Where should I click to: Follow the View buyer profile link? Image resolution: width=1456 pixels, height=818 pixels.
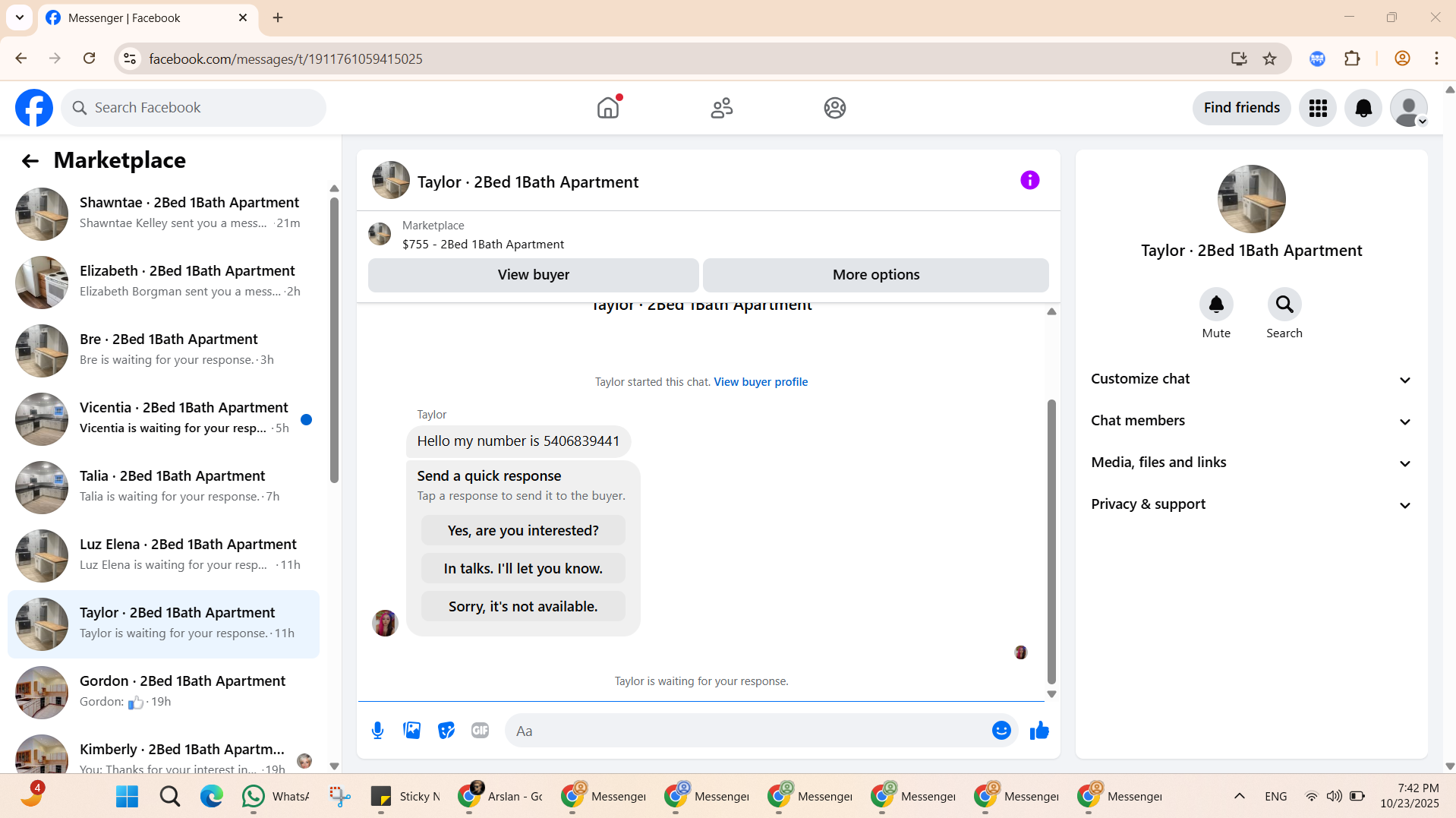[760, 382]
